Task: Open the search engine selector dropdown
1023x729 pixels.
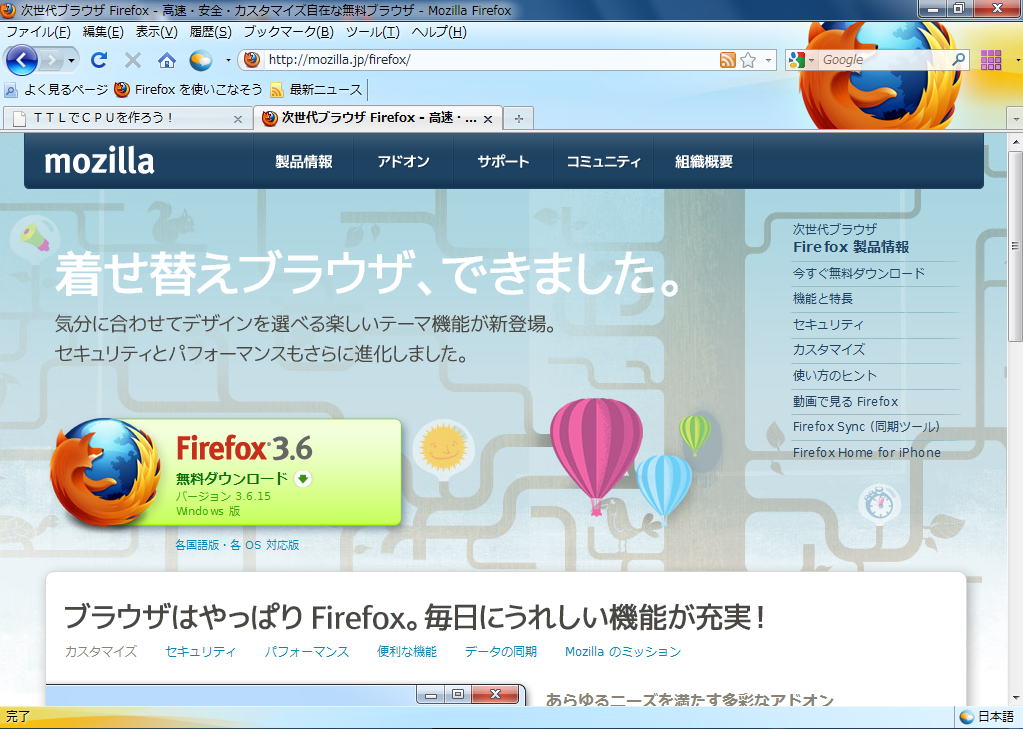Action: (x=812, y=60)
